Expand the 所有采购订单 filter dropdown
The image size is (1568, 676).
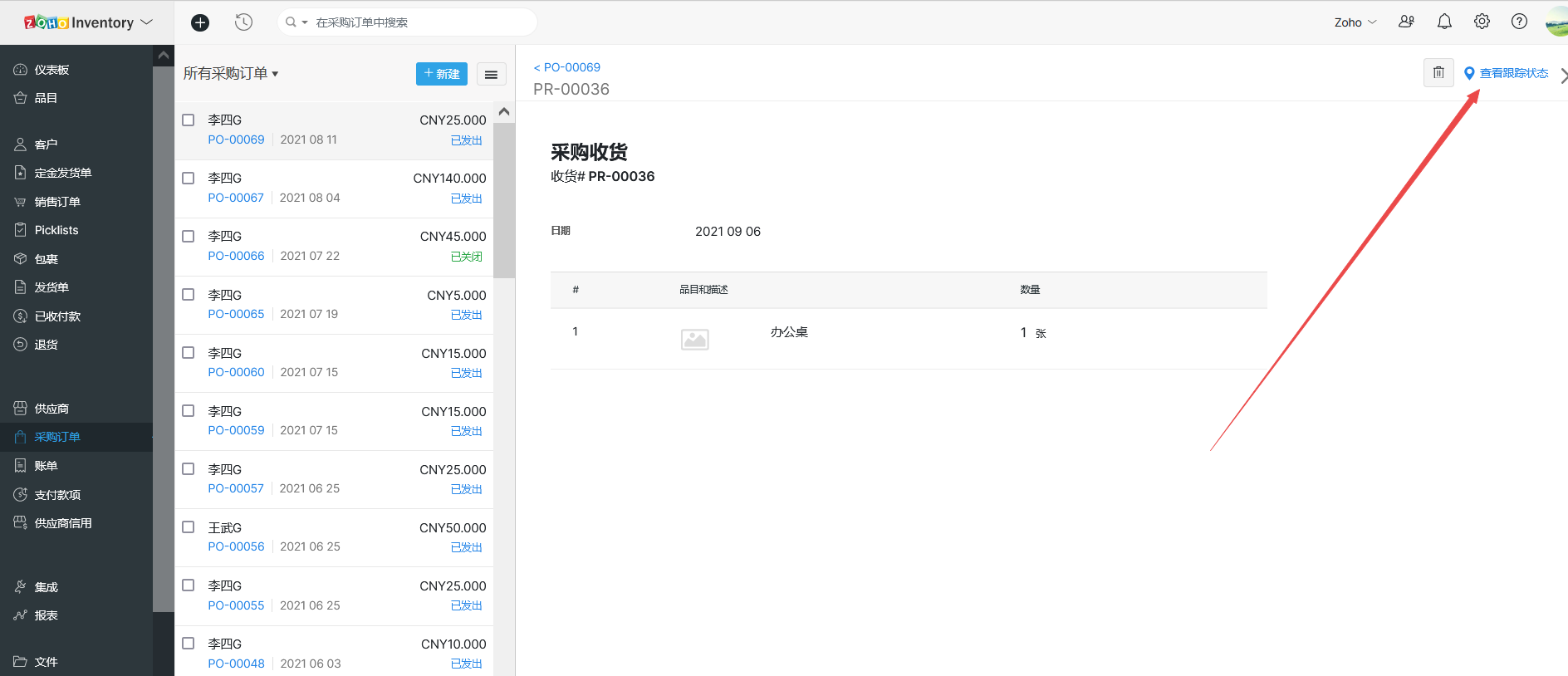(x=231, y=74)
